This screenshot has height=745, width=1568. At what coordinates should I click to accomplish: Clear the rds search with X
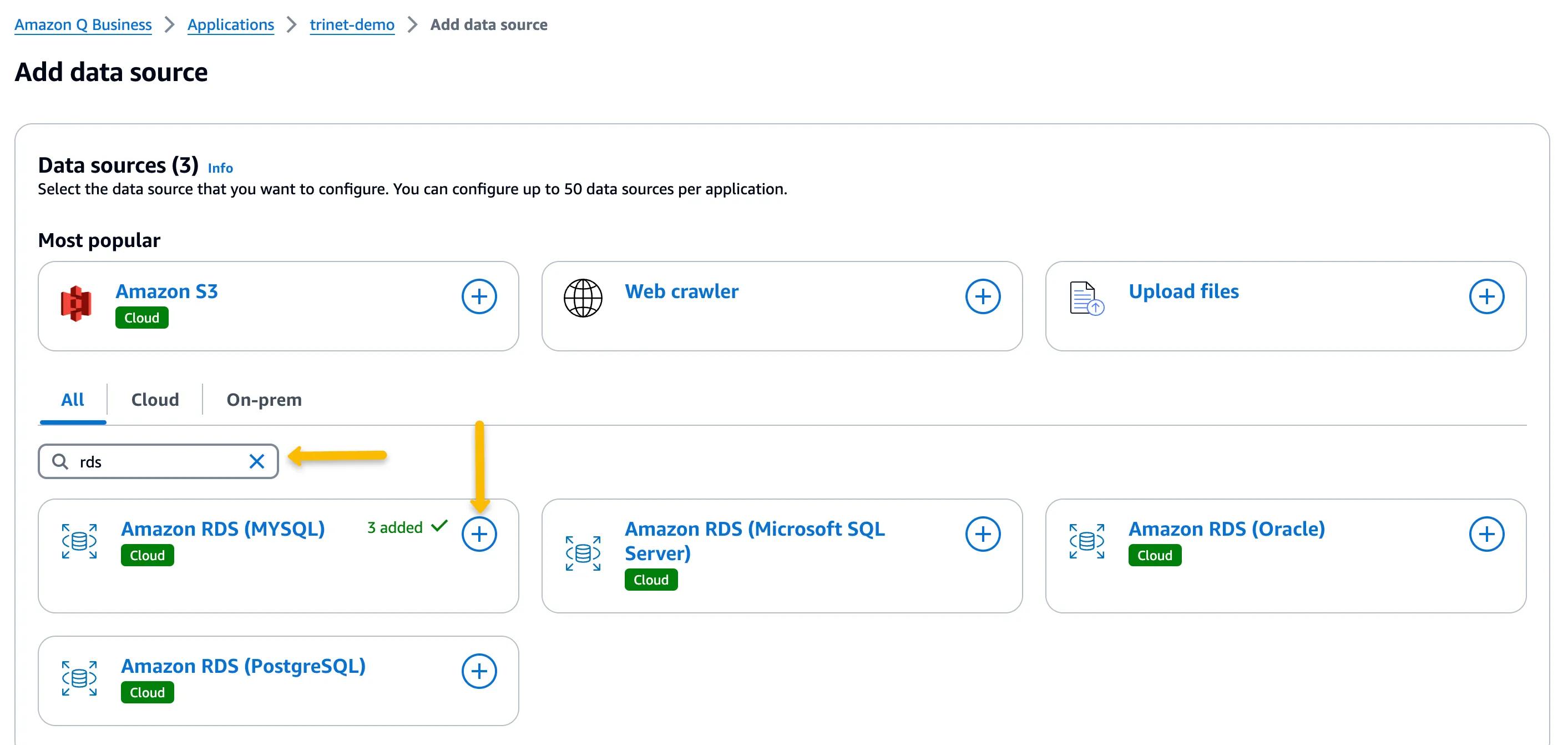(x=257, y=462)
